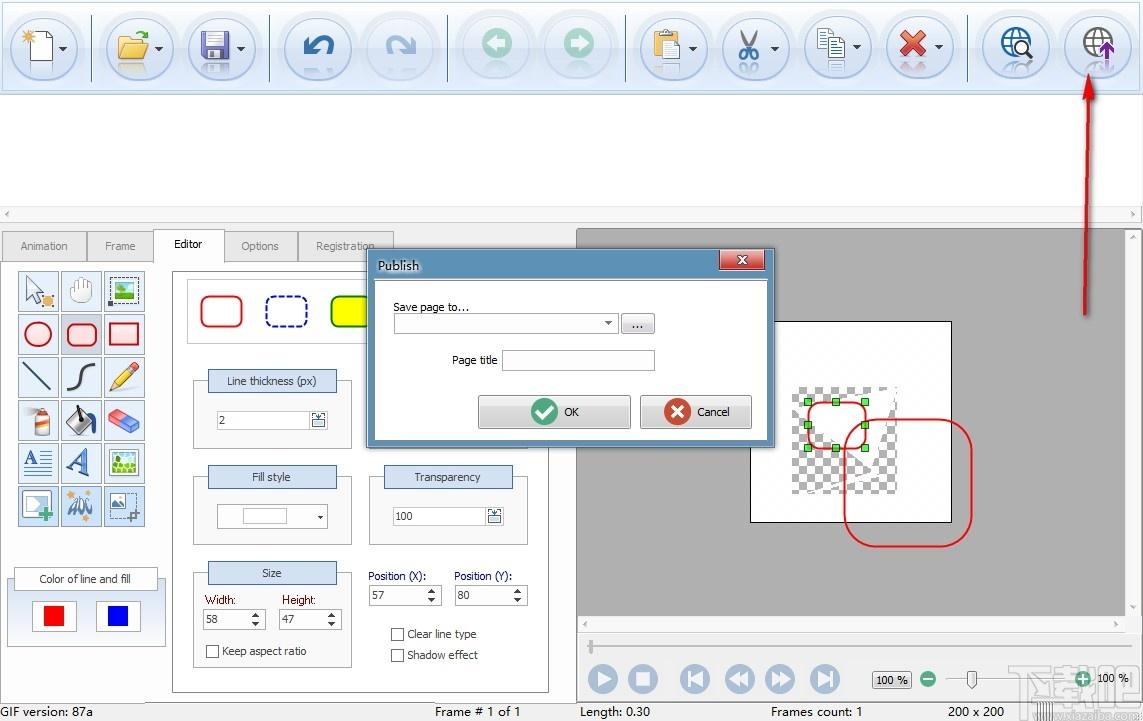Viewport: 1143px width, 721px height.
Task: Select the hand pan tool
Action: [81, 292]
